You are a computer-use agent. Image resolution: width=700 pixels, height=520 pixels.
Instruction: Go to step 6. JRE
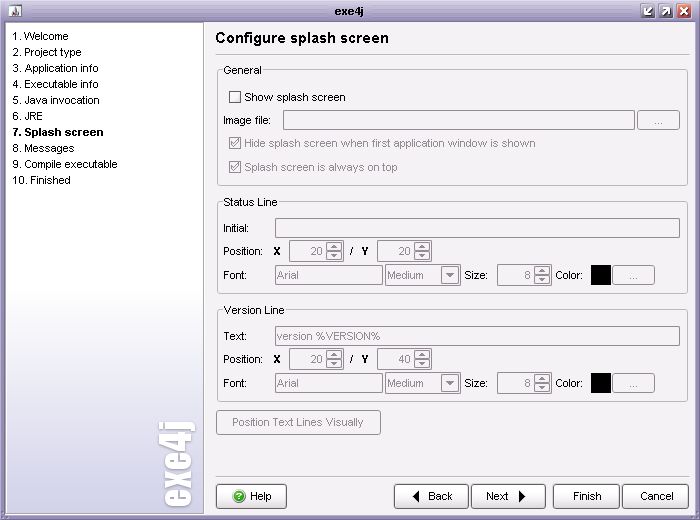[x=27, y=116]
